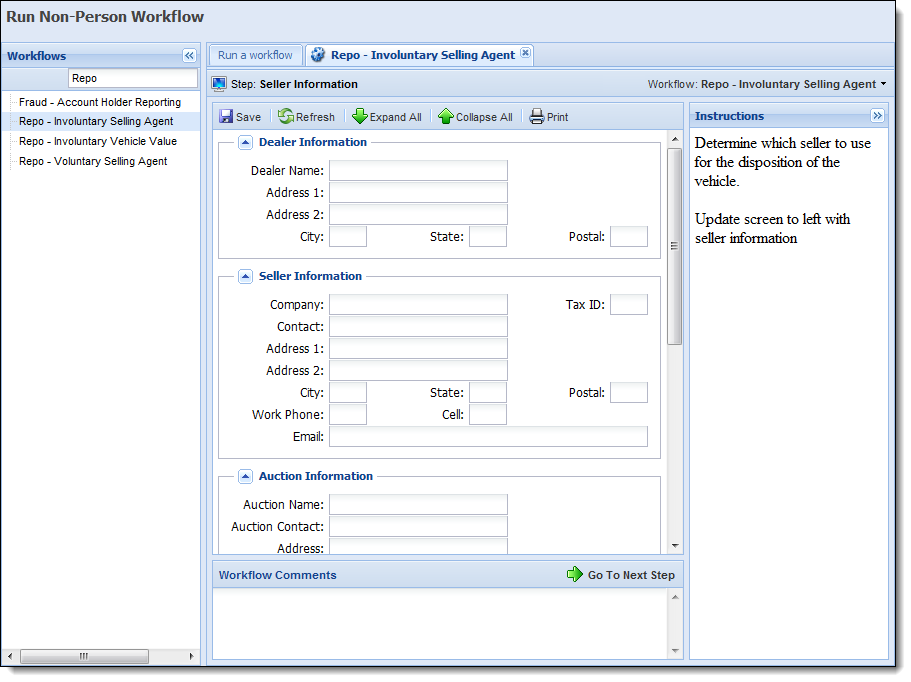Click the Workflows scrollbar left arrow
This screenshot has height=682, width=911.
pos(10,656)
